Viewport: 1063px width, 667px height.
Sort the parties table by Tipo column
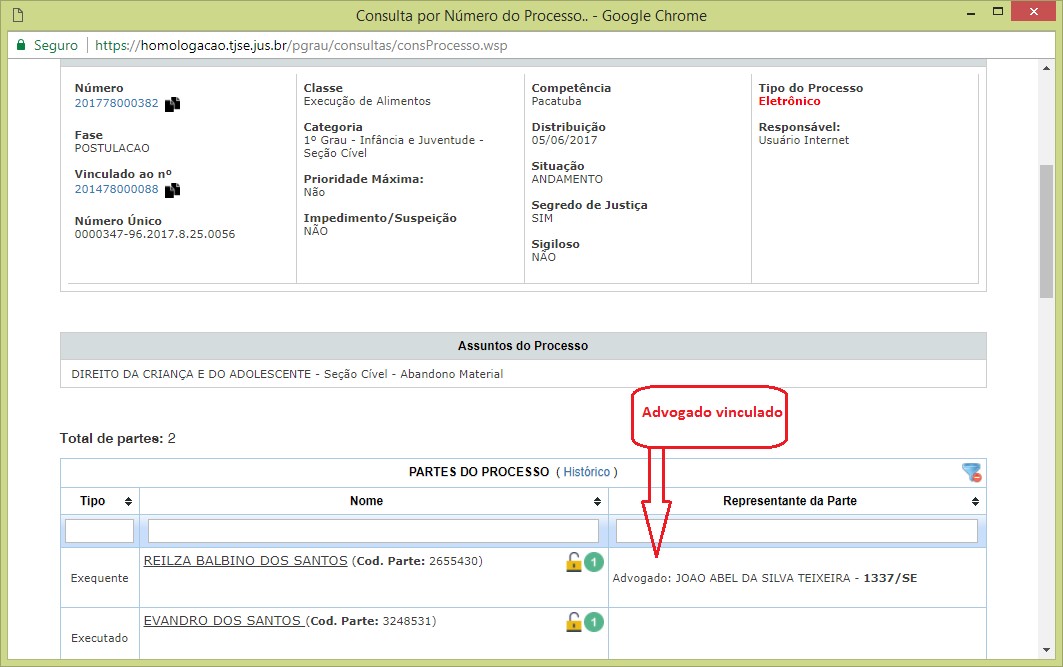[x=128, y=501]
